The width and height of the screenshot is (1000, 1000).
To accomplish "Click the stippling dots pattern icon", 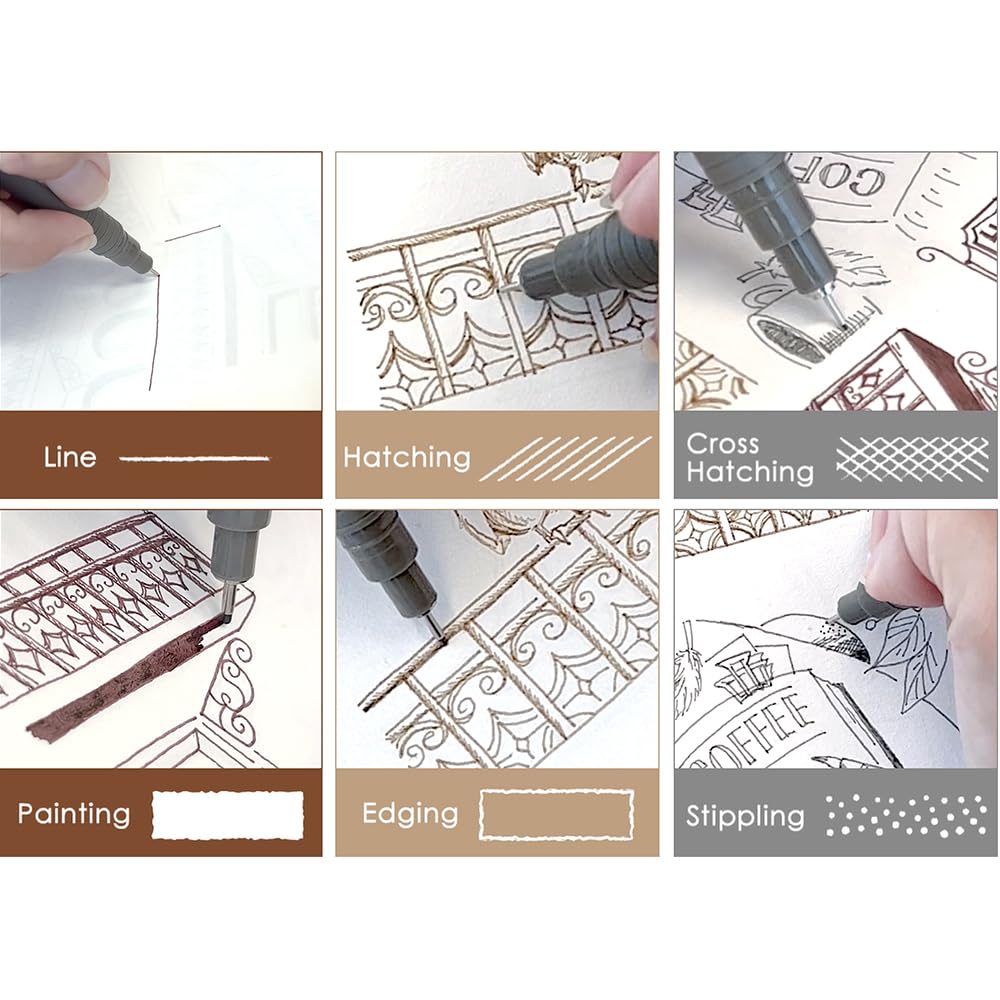I will click(x=906, y=815).
